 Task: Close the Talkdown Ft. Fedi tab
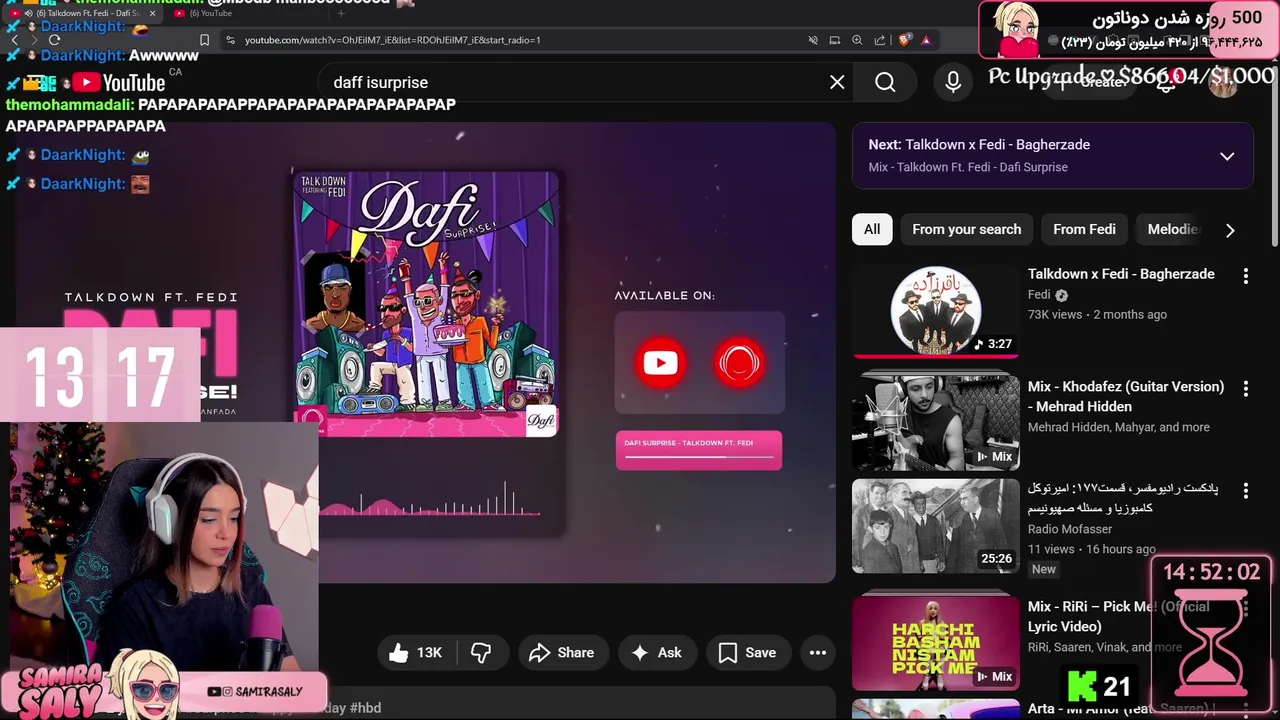point(153,13)
